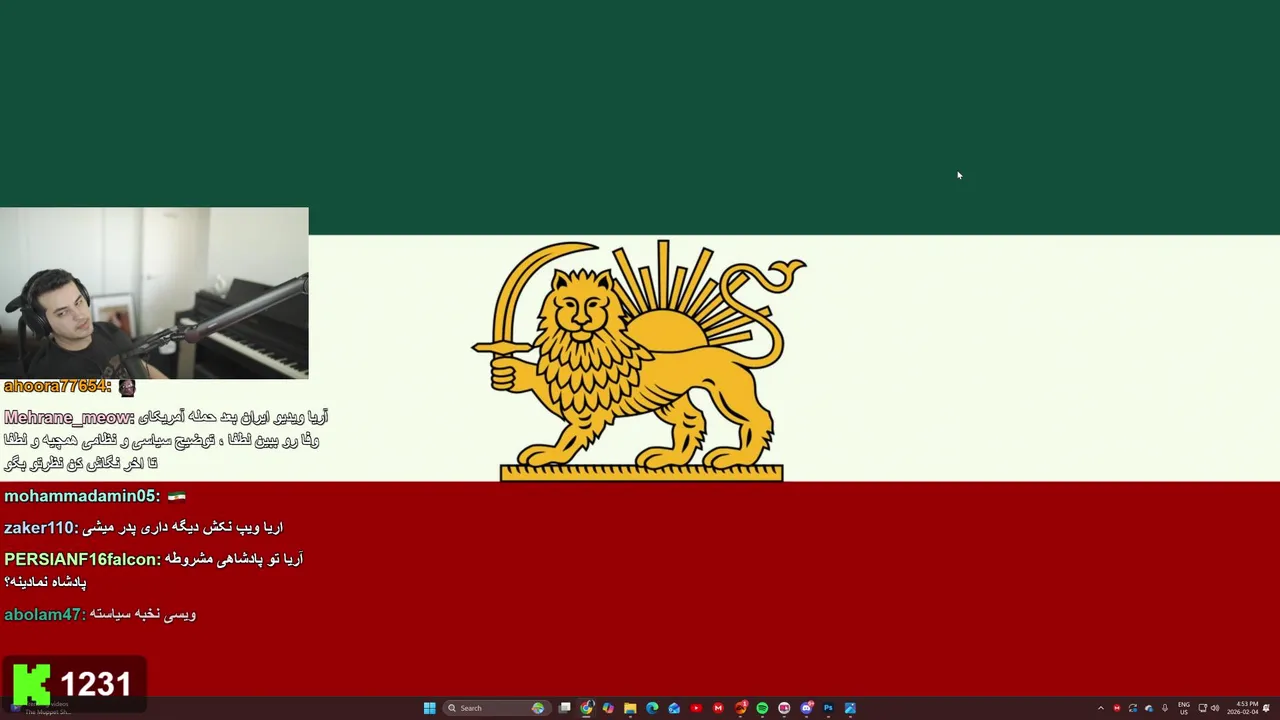
Task: Click username abolam47 in chat
Action: click(44, 614)
